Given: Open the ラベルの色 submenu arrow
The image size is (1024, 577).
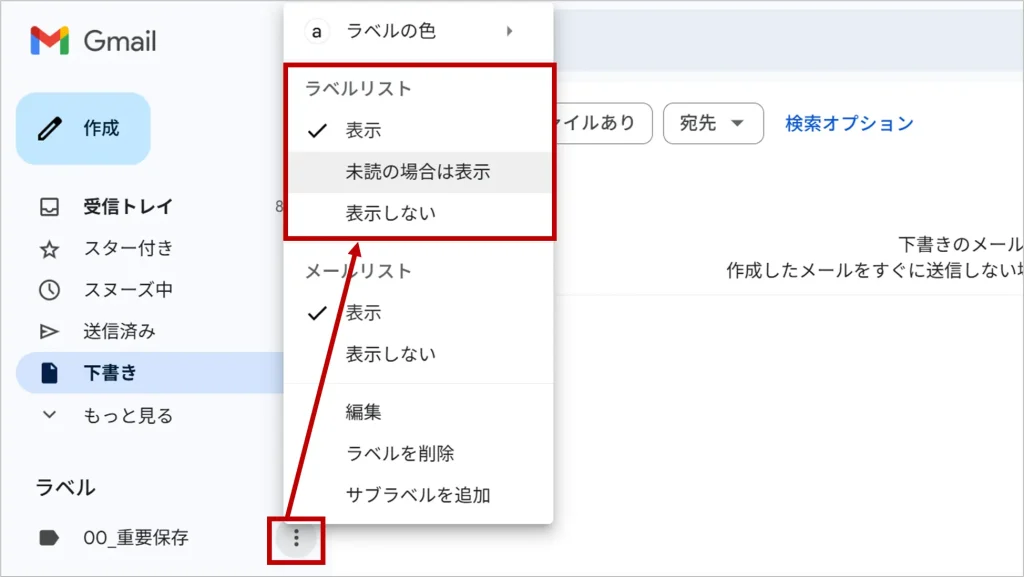Looking at the screenshot, I should [509, 31].
